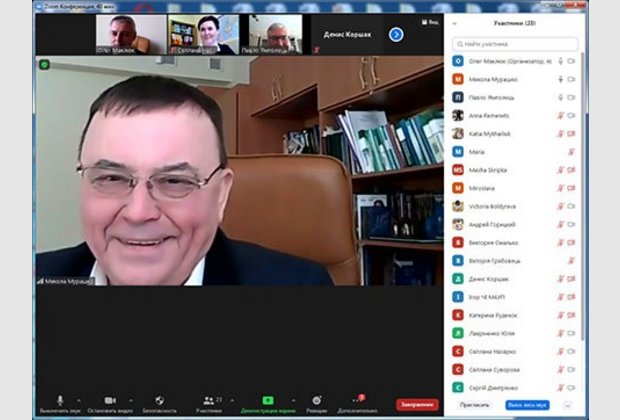Screen dimensions: 620x420
Task: Click the search magnifier icon in participants panel
Action: click(460, 44)
